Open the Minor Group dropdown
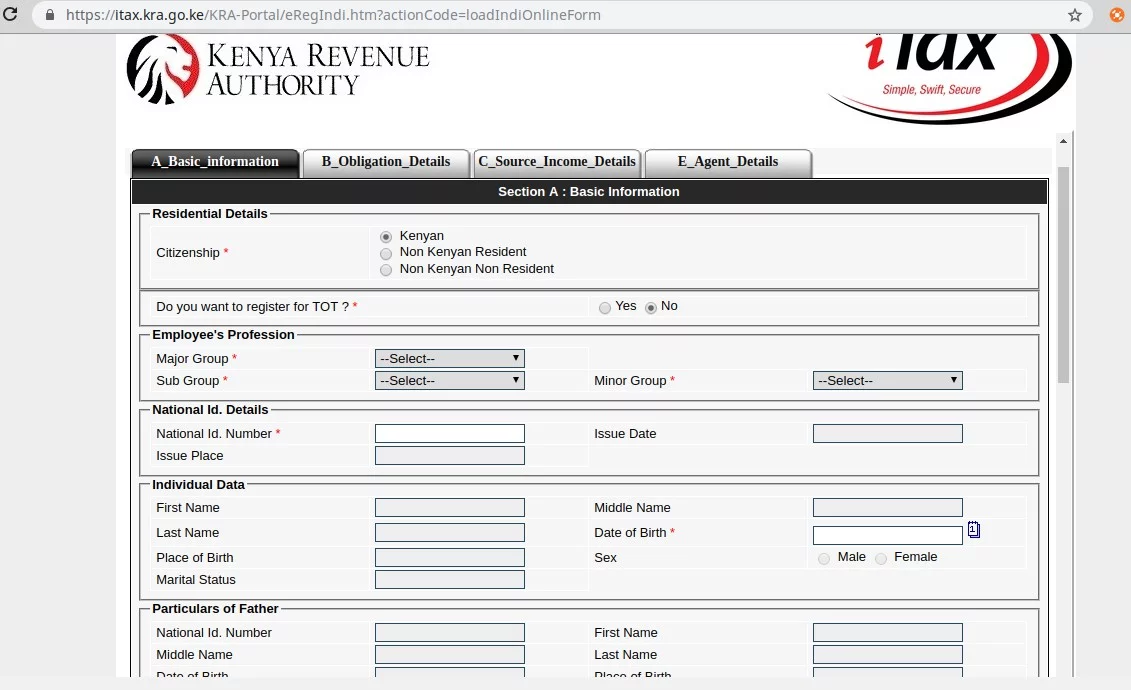The image size is (1131, 690). tap(887, 380)
